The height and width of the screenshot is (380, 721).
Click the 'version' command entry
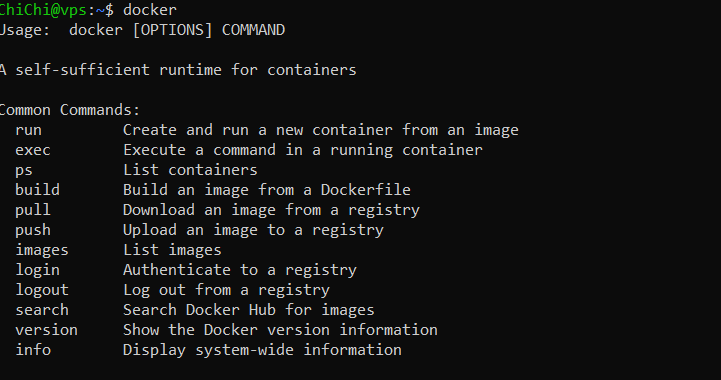click(x=46, y=330)
